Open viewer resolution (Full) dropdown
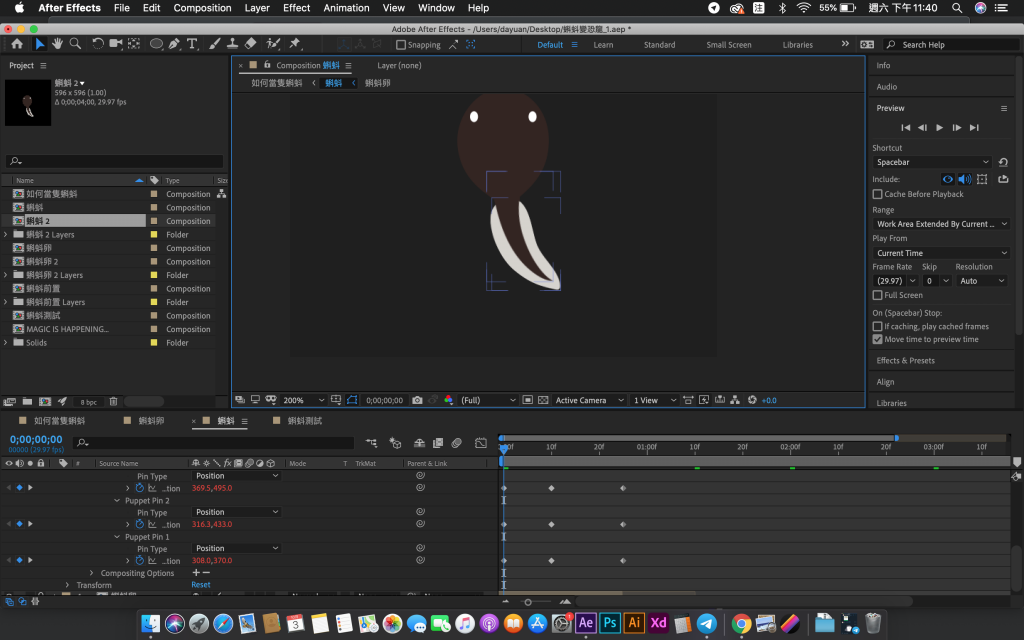 click(488, 400)
